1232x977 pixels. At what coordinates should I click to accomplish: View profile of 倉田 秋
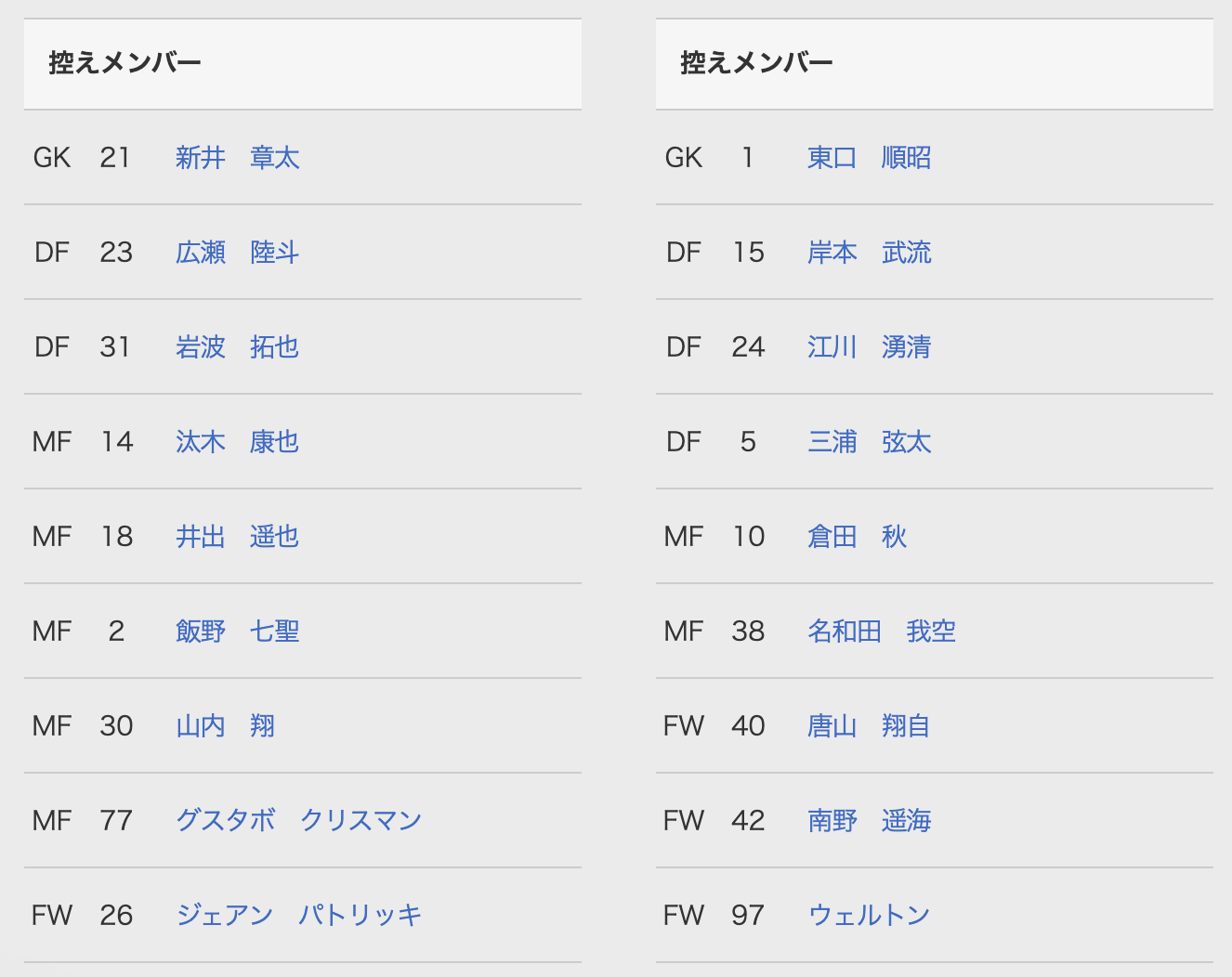[x=857, y=537]
